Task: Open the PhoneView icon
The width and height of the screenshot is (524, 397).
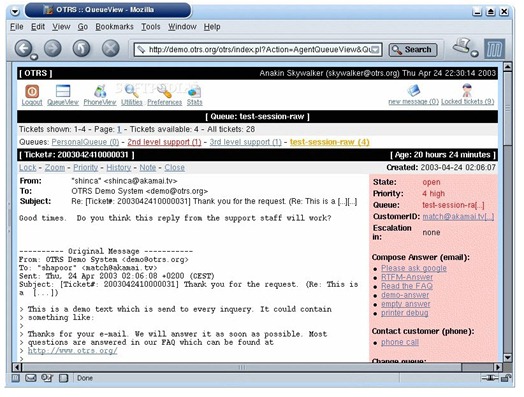Action: point(100,91)
